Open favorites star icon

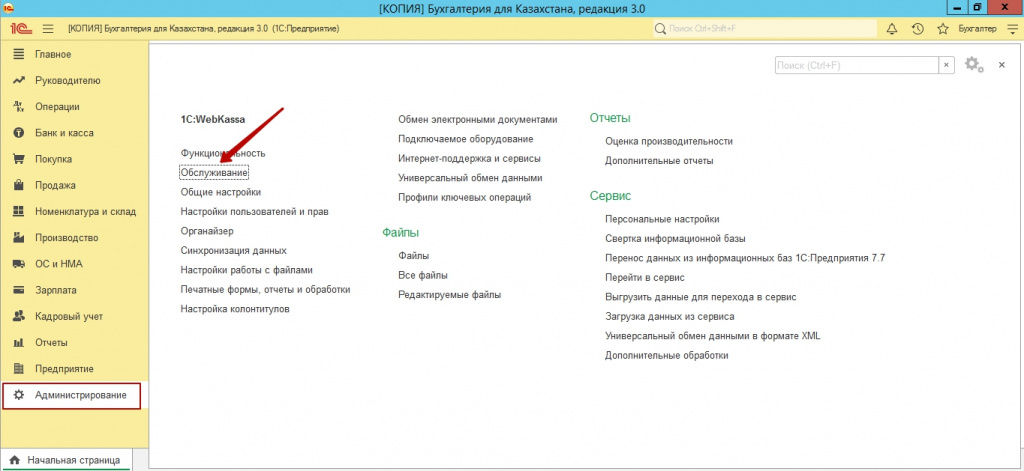click(942, 29)
